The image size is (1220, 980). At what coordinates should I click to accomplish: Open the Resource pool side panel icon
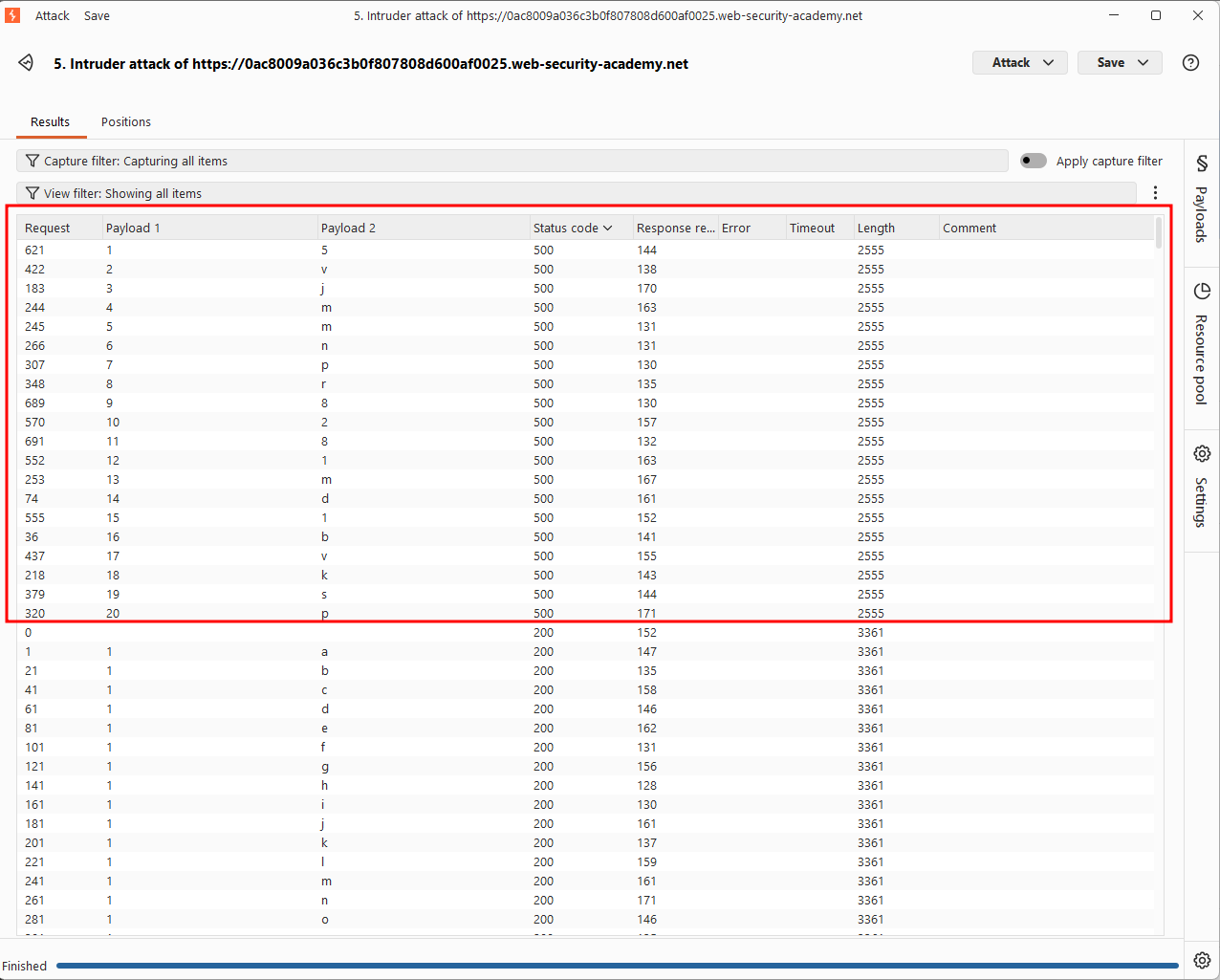(x=1202, y=292)
